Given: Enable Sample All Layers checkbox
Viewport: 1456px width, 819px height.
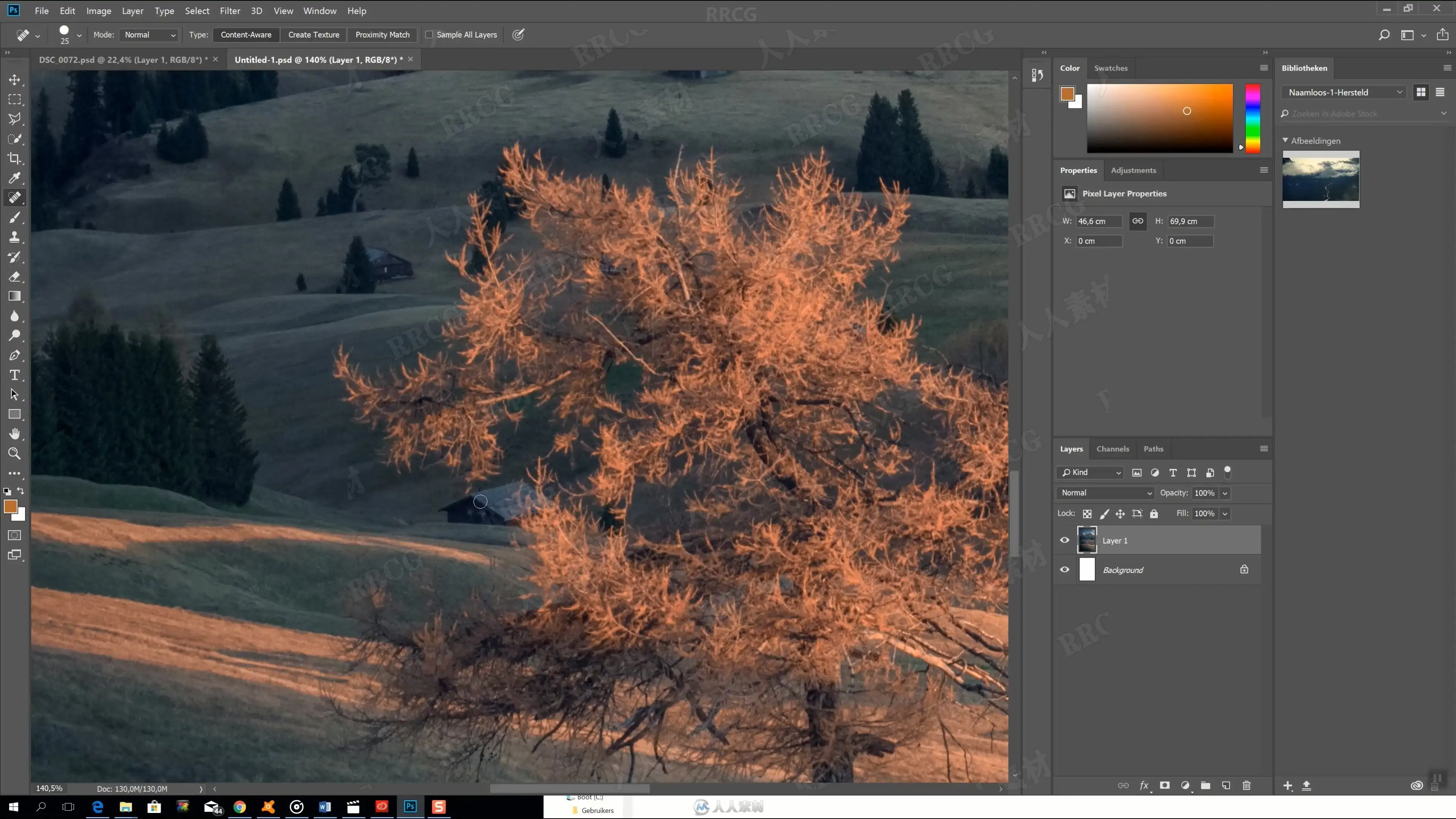Looking at the screenshot, I should click(x=429, y=35).
